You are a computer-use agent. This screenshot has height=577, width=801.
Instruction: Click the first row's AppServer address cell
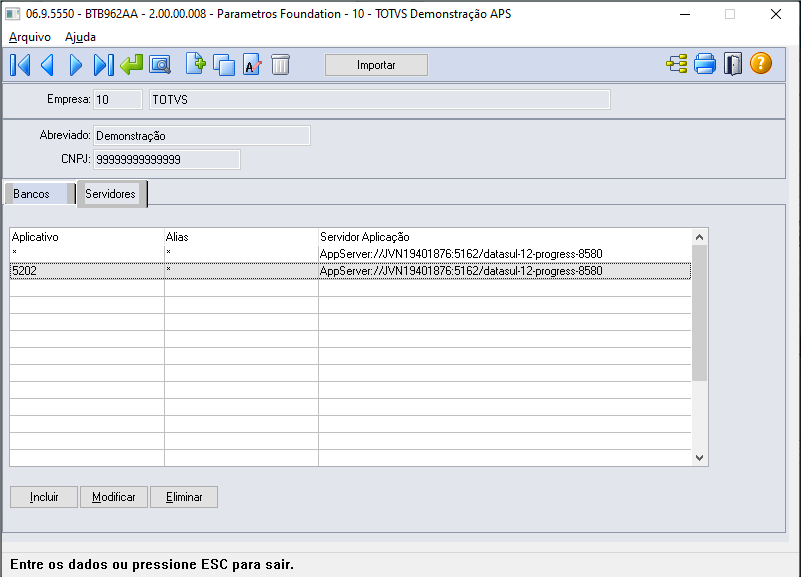point(505,254)
